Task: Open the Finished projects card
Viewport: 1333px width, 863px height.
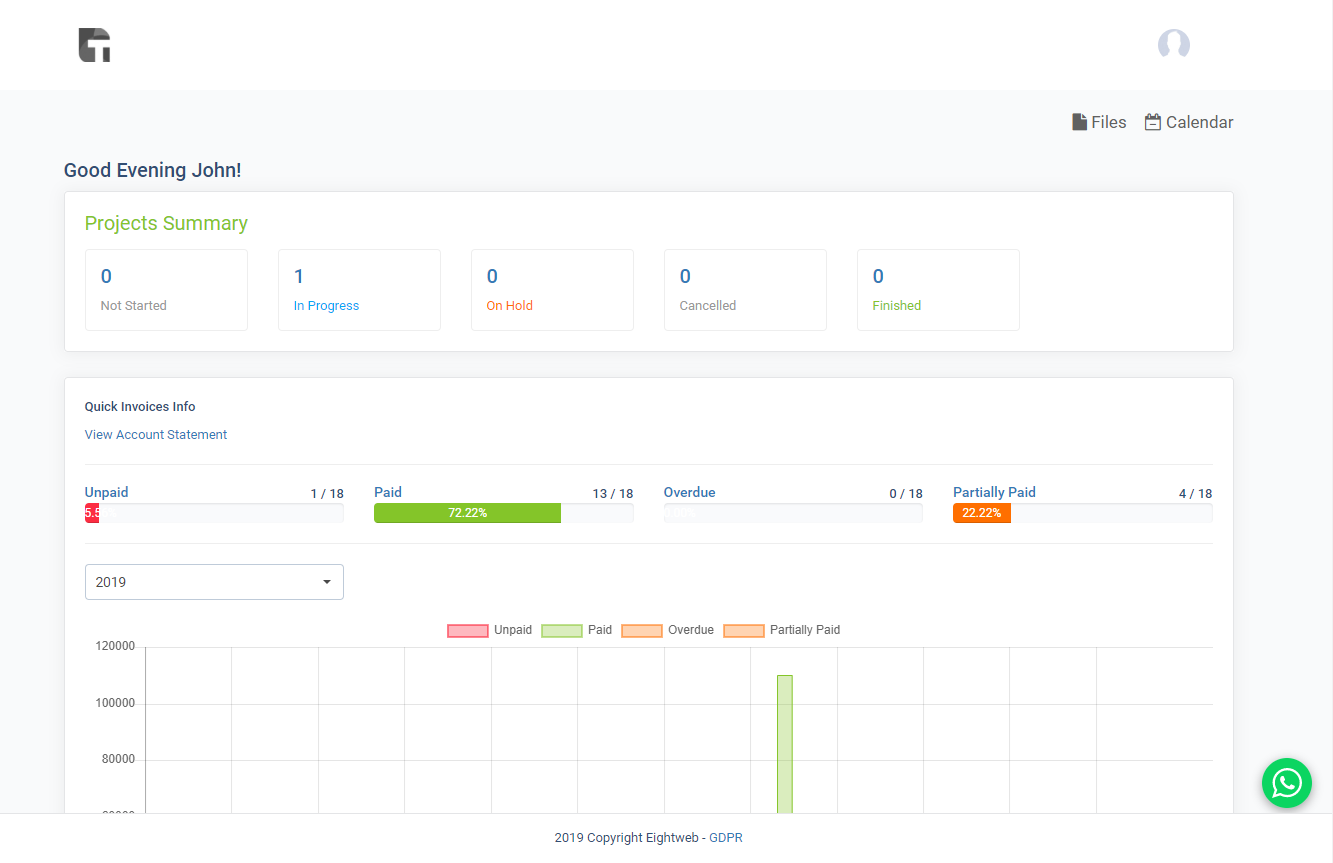Action: (938, 290)
